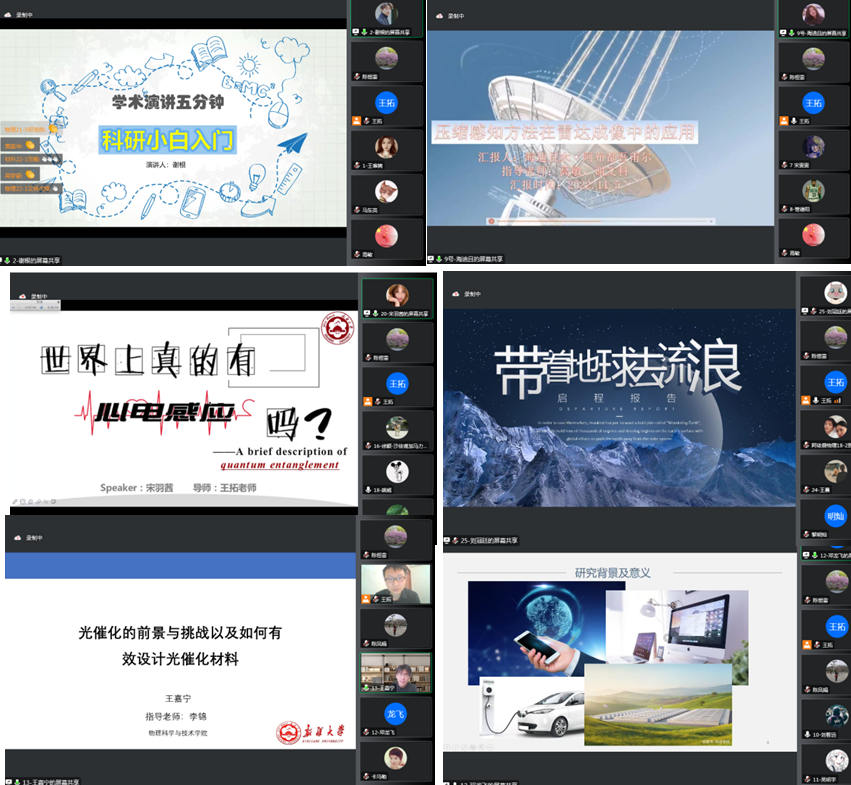Click the screen-share icon in the 12-邓龙飞 tile above 研究背景 participants

(x=806, y=555)
